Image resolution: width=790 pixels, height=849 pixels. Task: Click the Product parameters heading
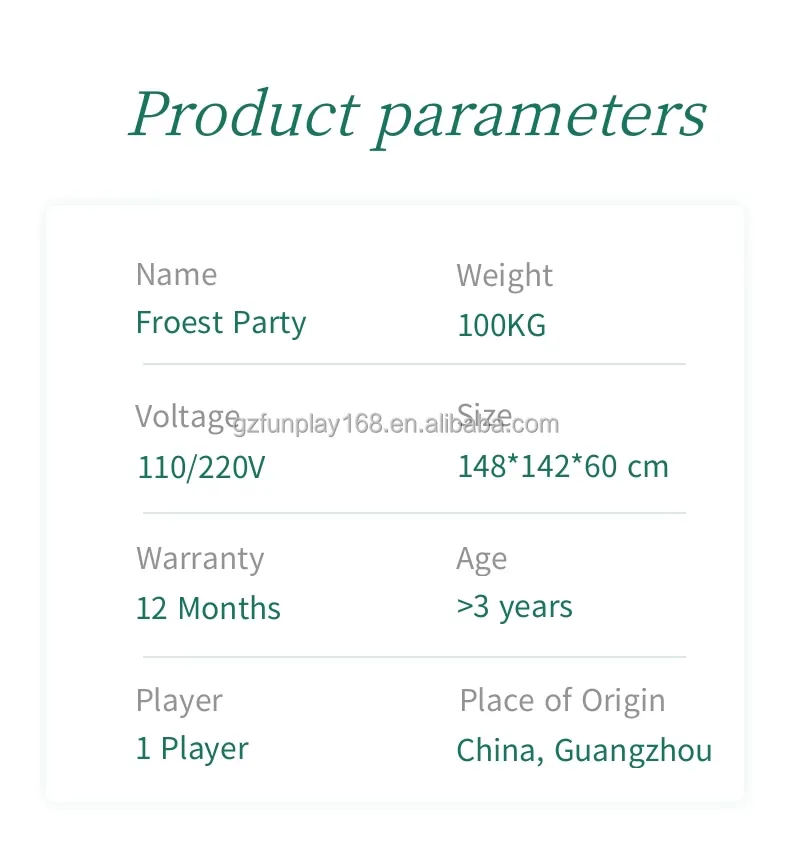point(417,114)
